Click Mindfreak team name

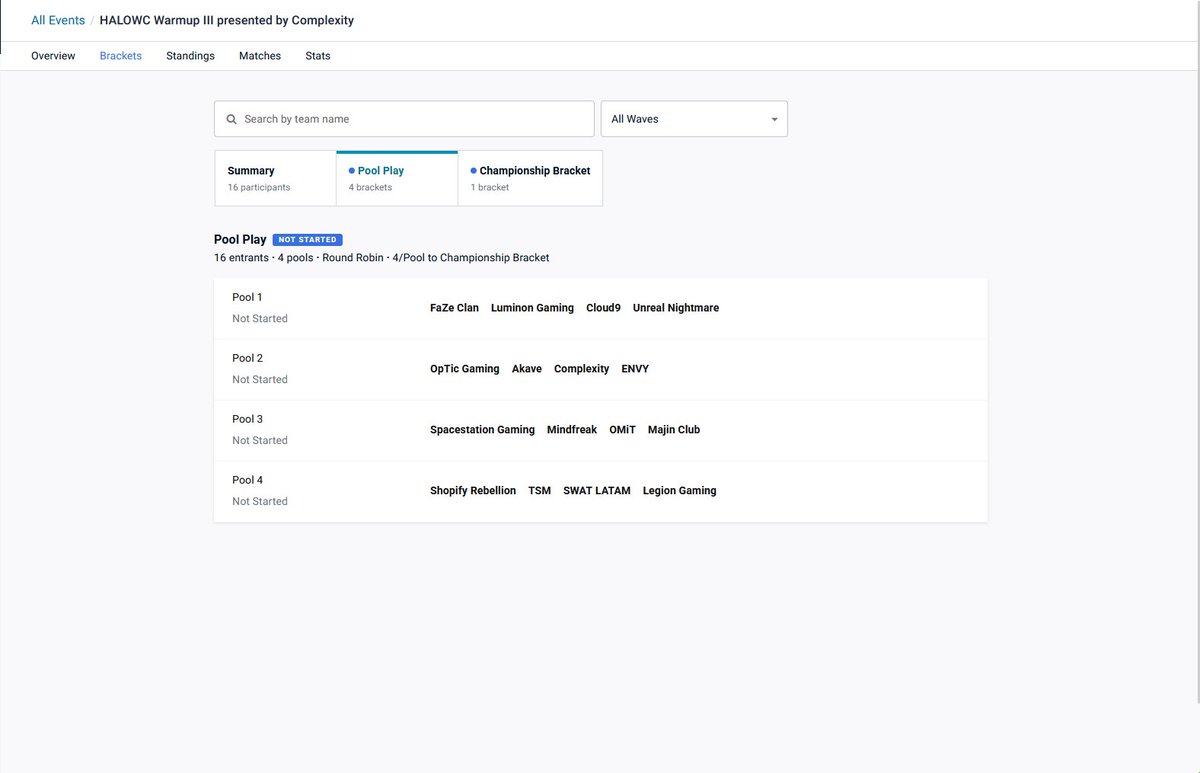pos(572,430)
